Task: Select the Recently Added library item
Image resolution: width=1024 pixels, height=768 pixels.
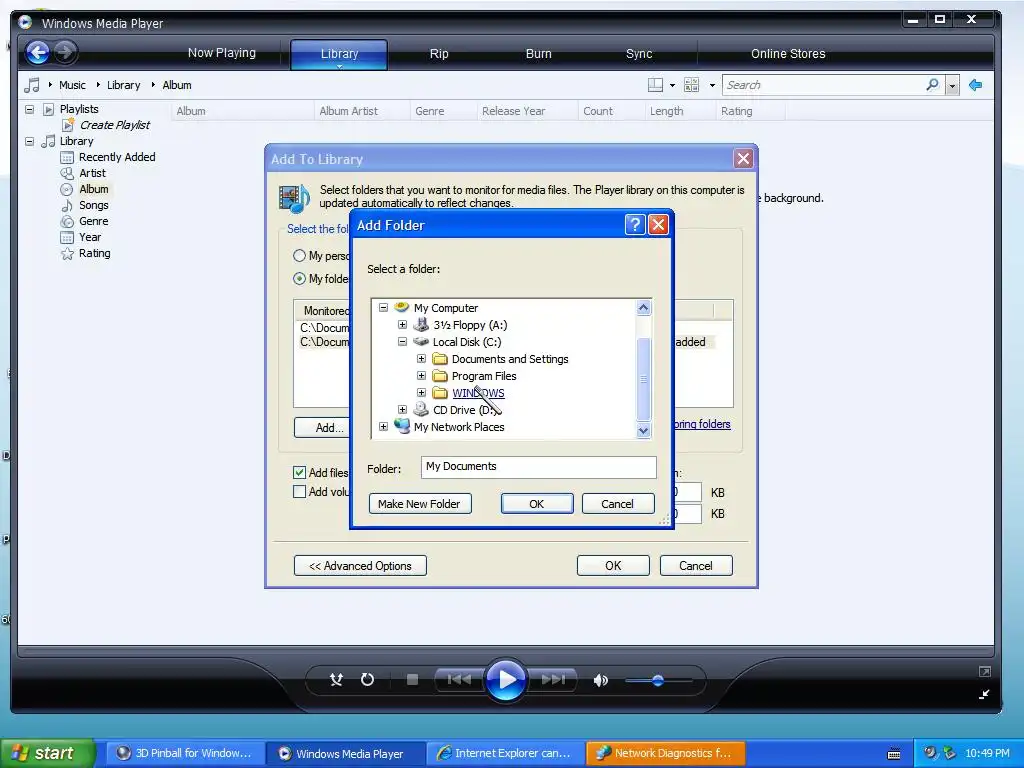Action: tap(117, 157)
